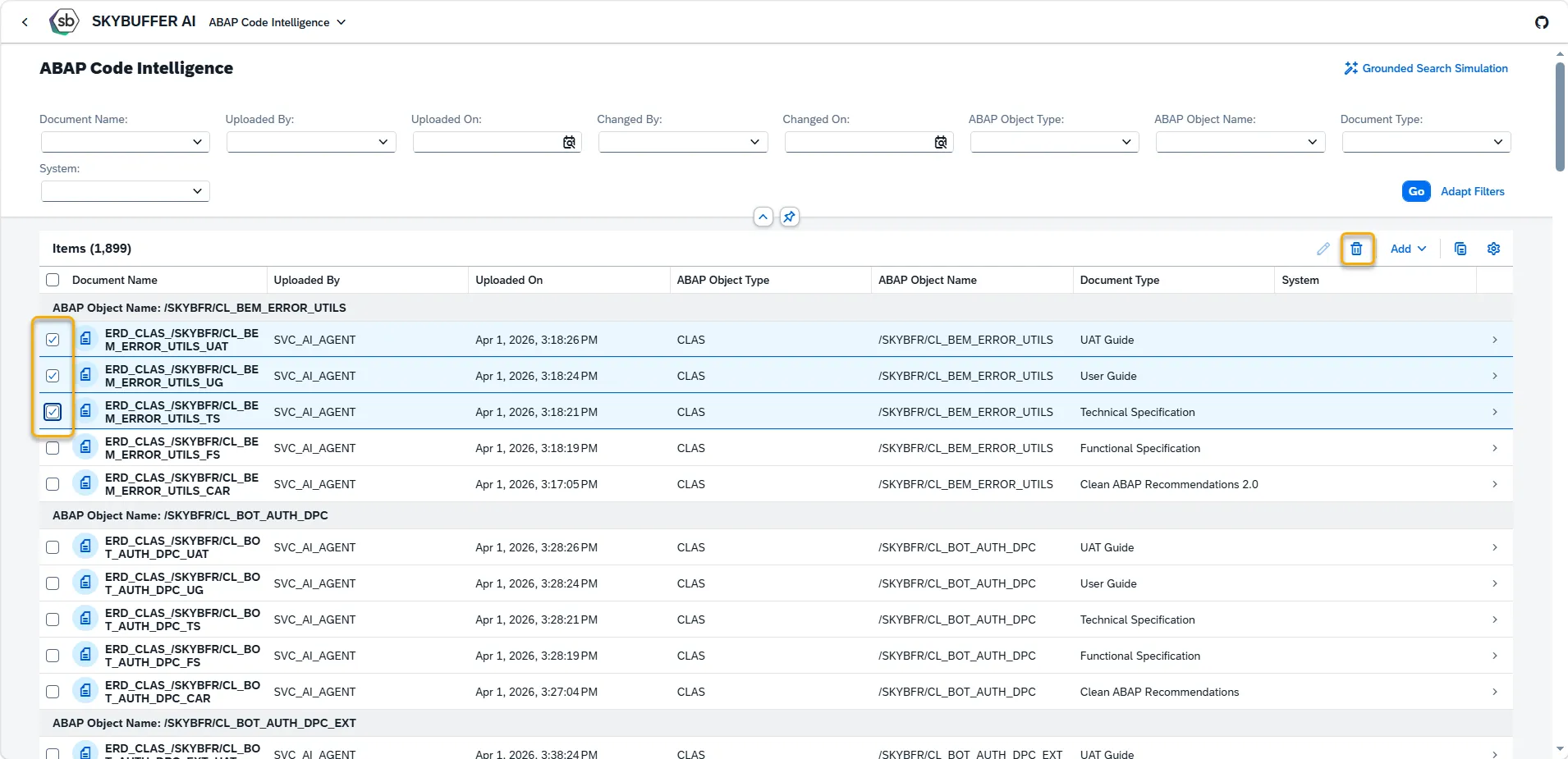Uncheck the BEM_ERROR_UTILS_UAT row checkbox

tap(53, 340)
